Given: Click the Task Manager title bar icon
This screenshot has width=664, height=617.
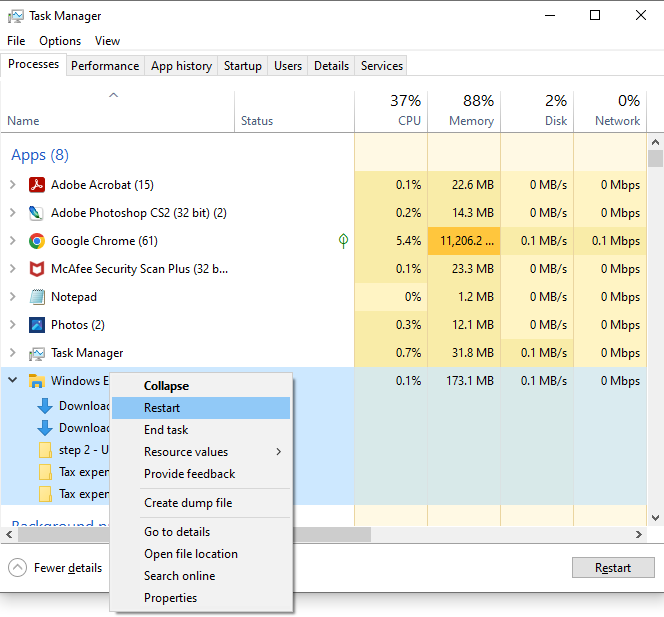Looking at the screenshot, I should [16, 16].
